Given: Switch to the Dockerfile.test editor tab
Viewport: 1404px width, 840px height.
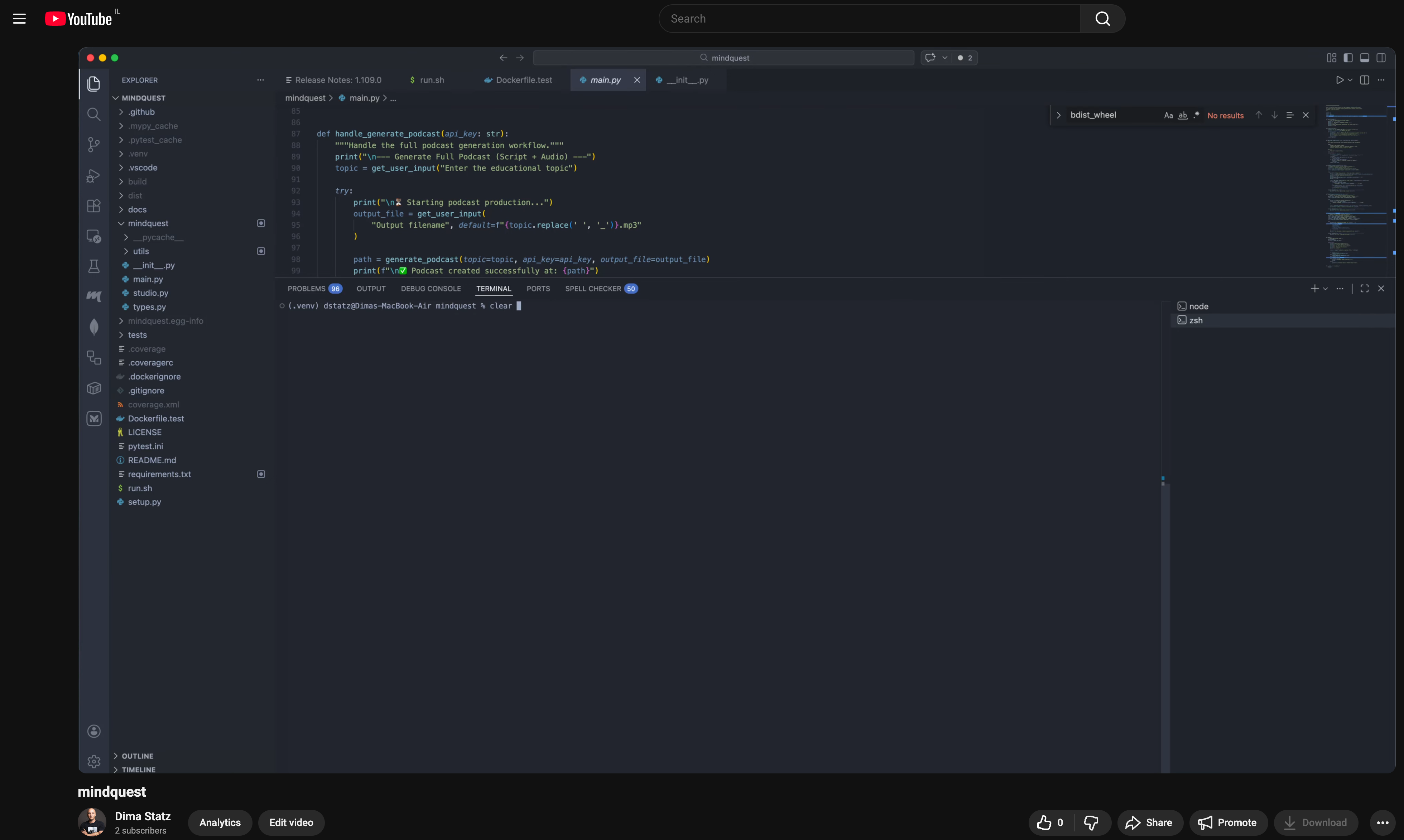Looking at the screenshot, I should (x=523, y=80).
